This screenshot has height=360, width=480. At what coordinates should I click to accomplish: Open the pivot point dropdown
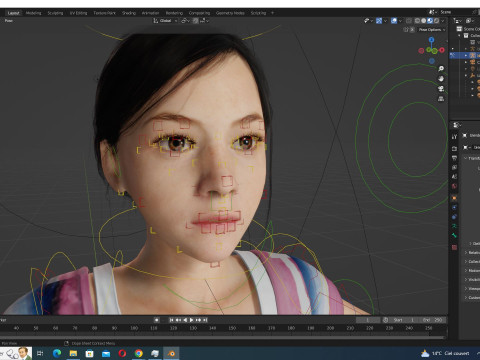tap(185, 21)
